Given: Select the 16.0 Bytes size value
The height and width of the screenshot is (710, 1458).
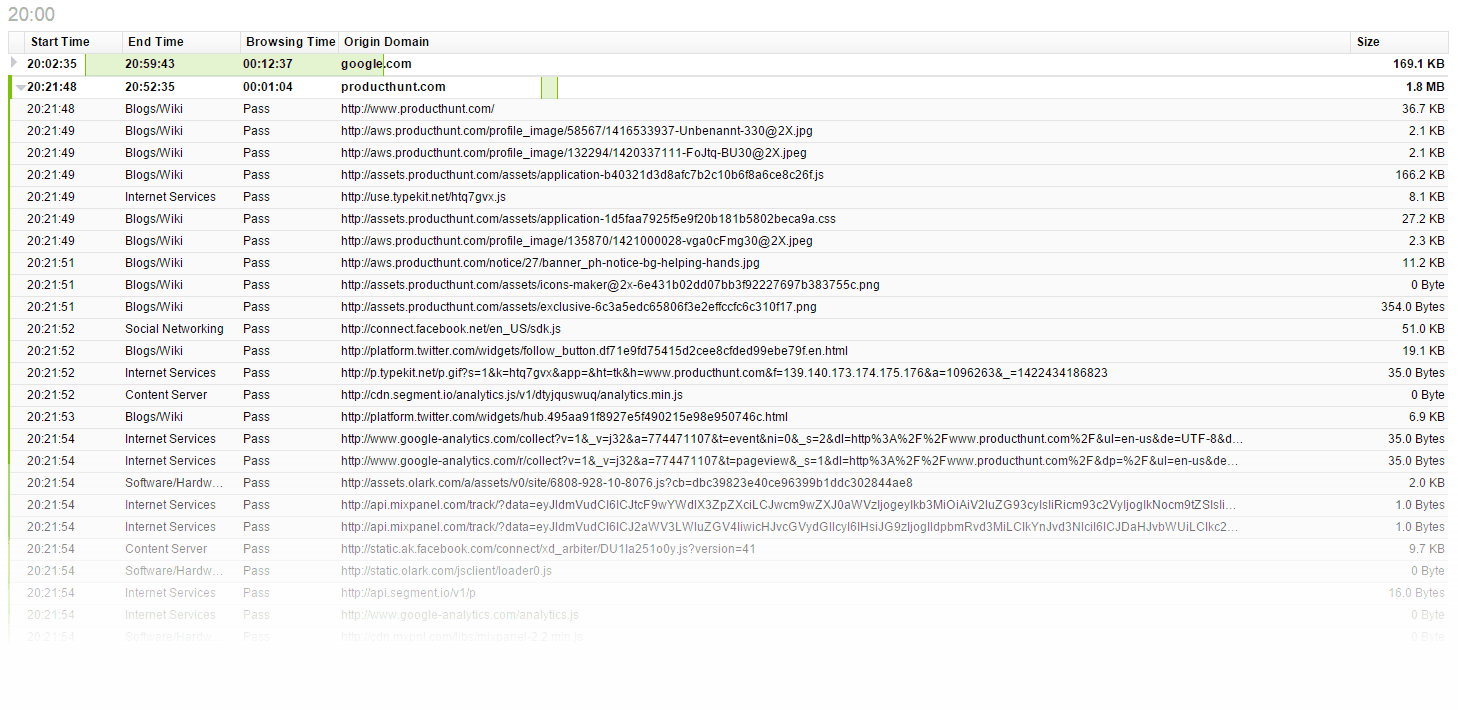Looking at the screenshot, I should tap(1416, 593).
